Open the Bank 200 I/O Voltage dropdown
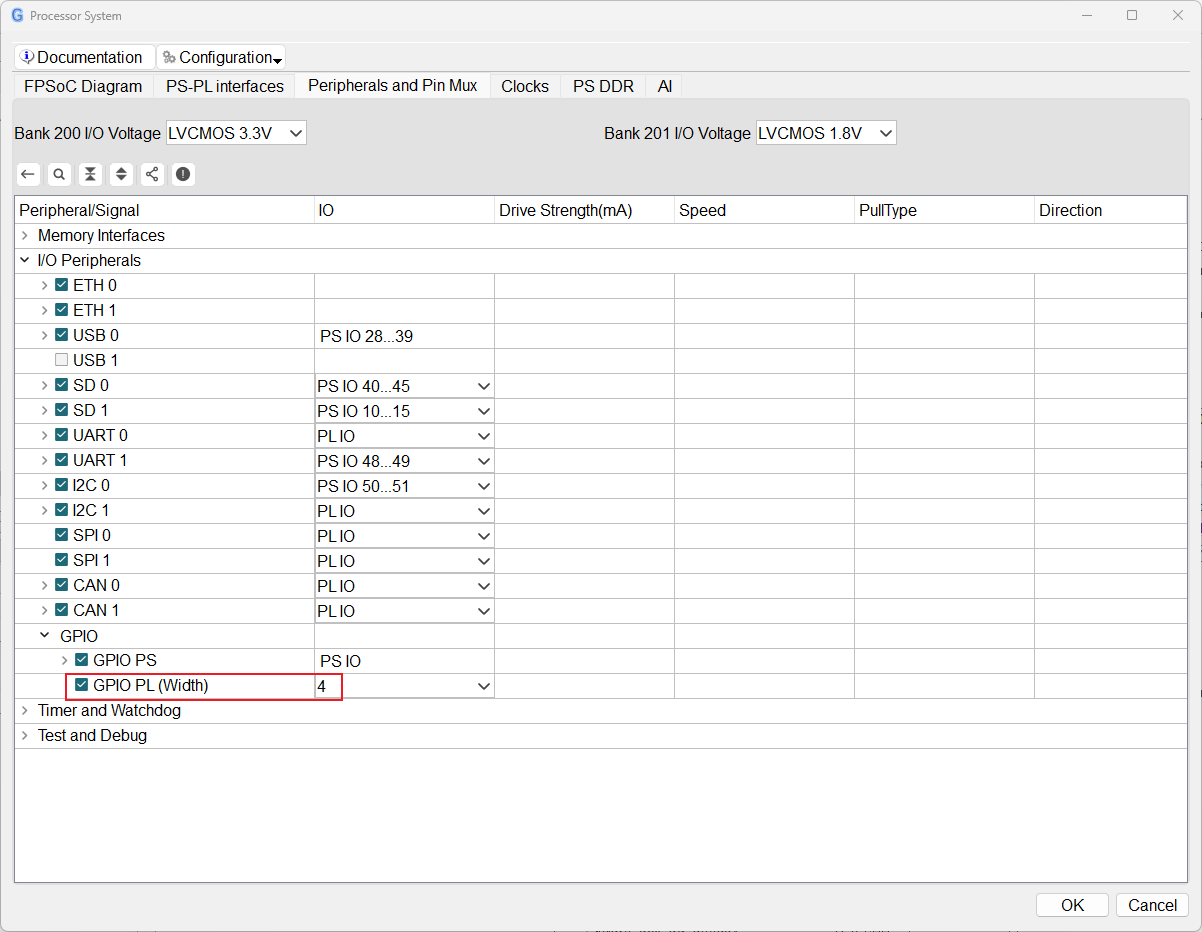The image size is (1202, 932). tap(236, 133)
